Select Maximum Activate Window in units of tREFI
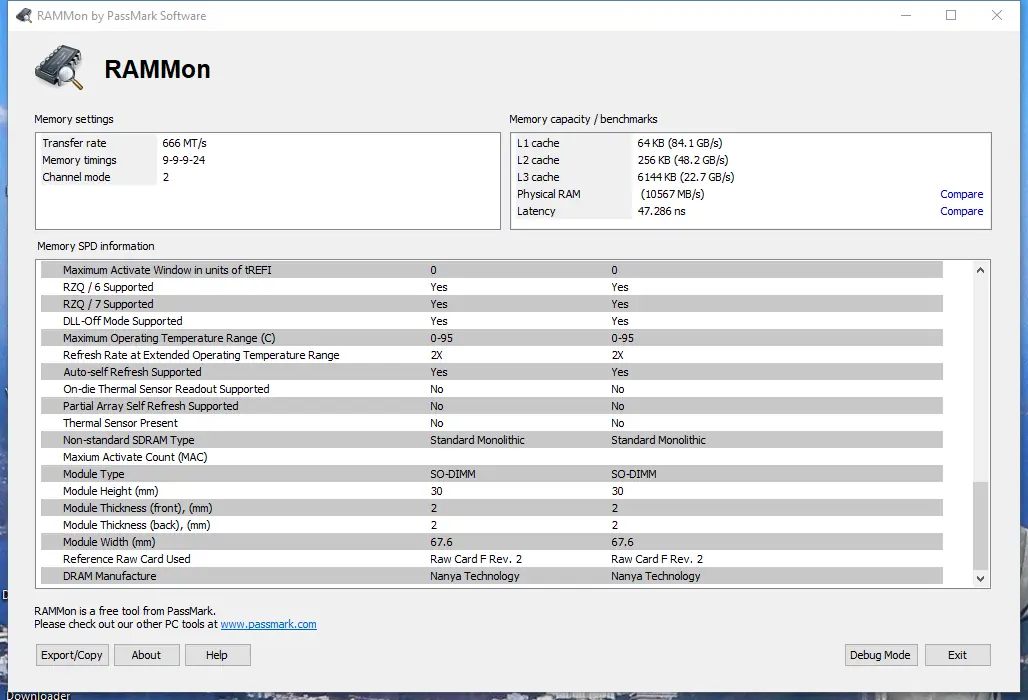 tap(492, 270)
